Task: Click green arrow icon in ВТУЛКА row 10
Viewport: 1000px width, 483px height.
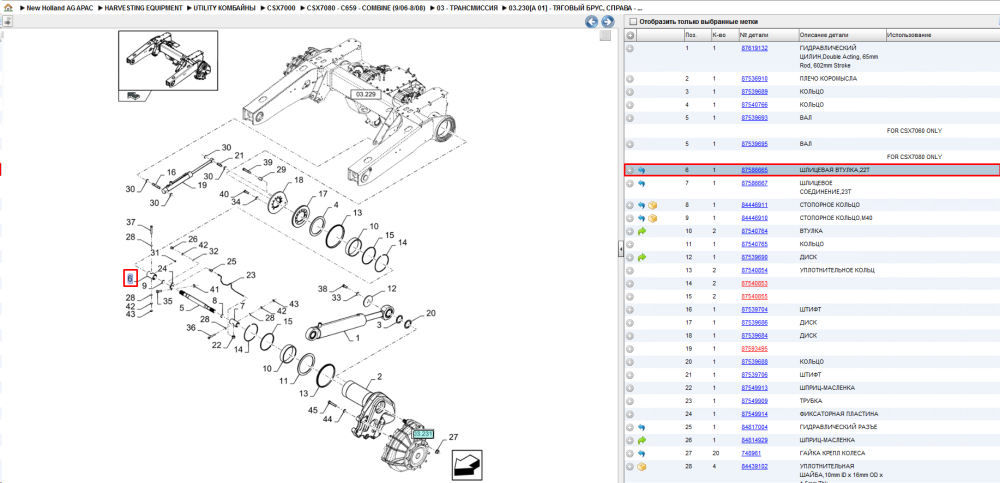Action: pos(642,231)
